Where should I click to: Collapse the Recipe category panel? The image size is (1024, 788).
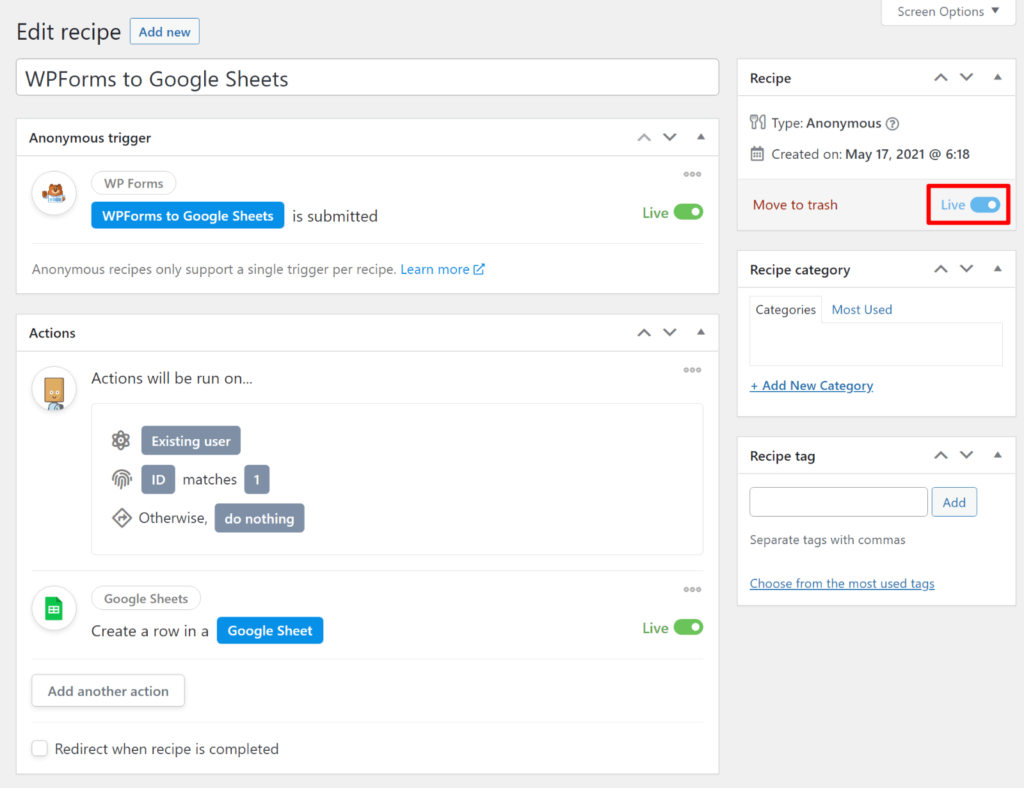[x=997, y=268]
